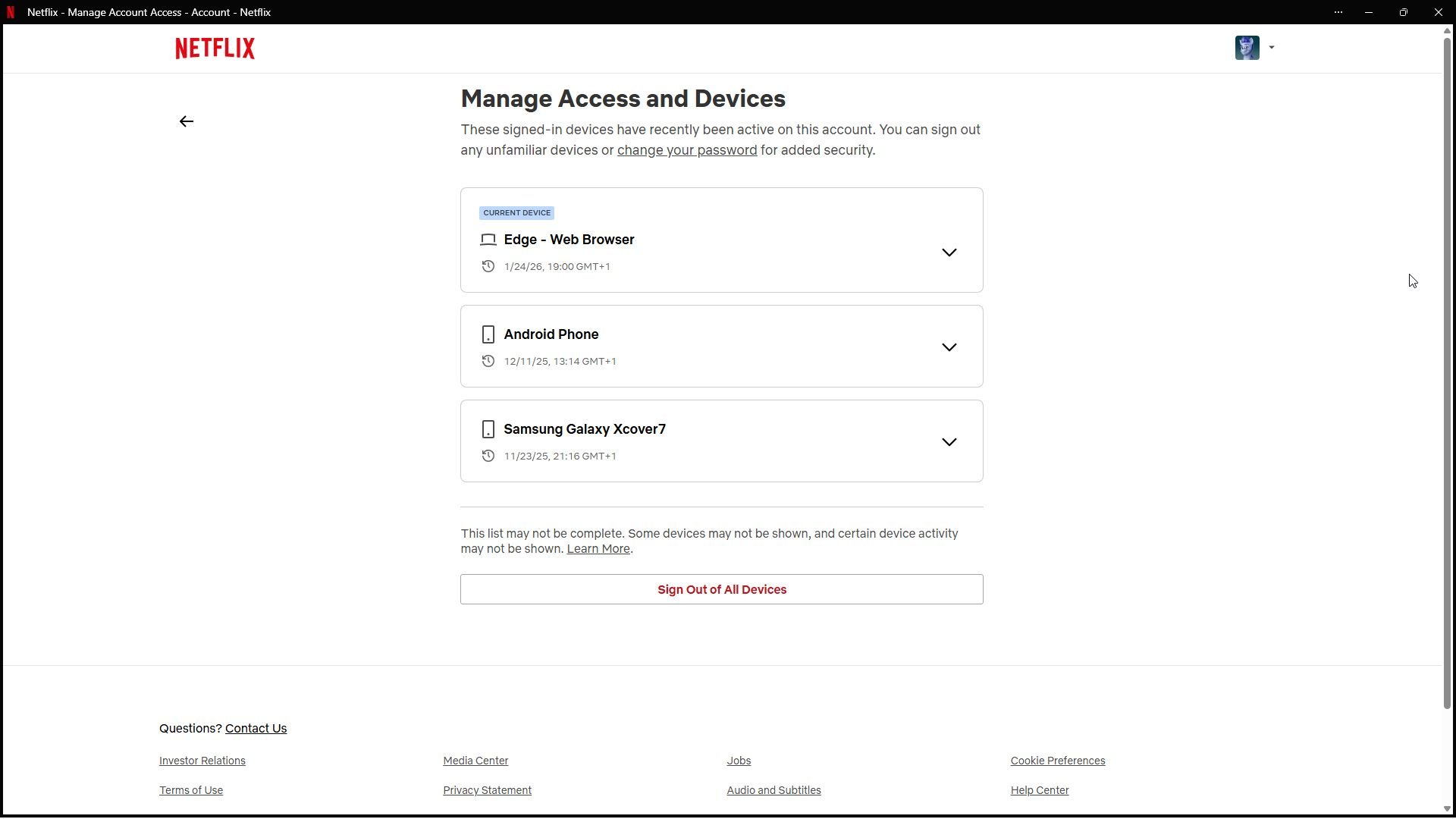Select the Samsung Galaxy Xcover7 device name
Viewport: 1456px width, 819px height.
[585, 429]
